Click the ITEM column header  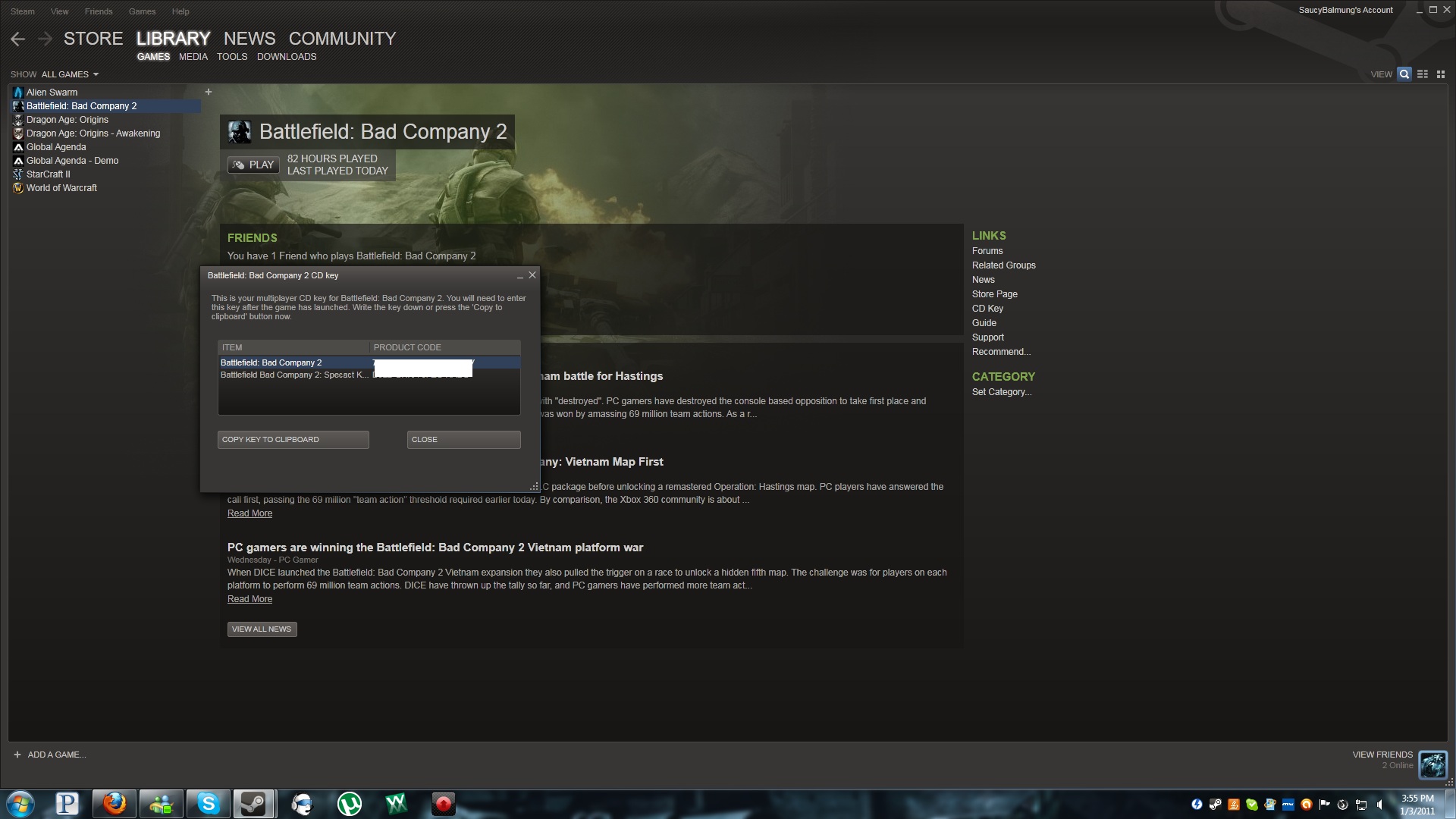(x=294, y=347)
